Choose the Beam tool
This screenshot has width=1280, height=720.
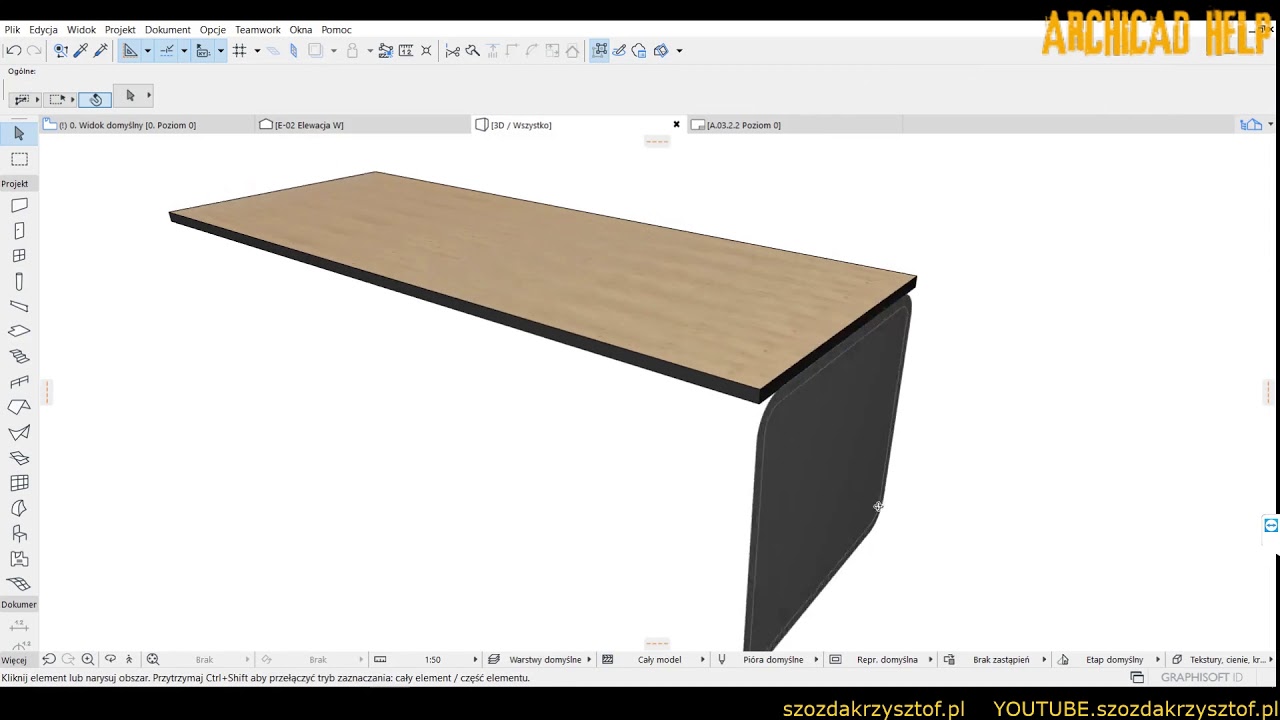point(19,306)
